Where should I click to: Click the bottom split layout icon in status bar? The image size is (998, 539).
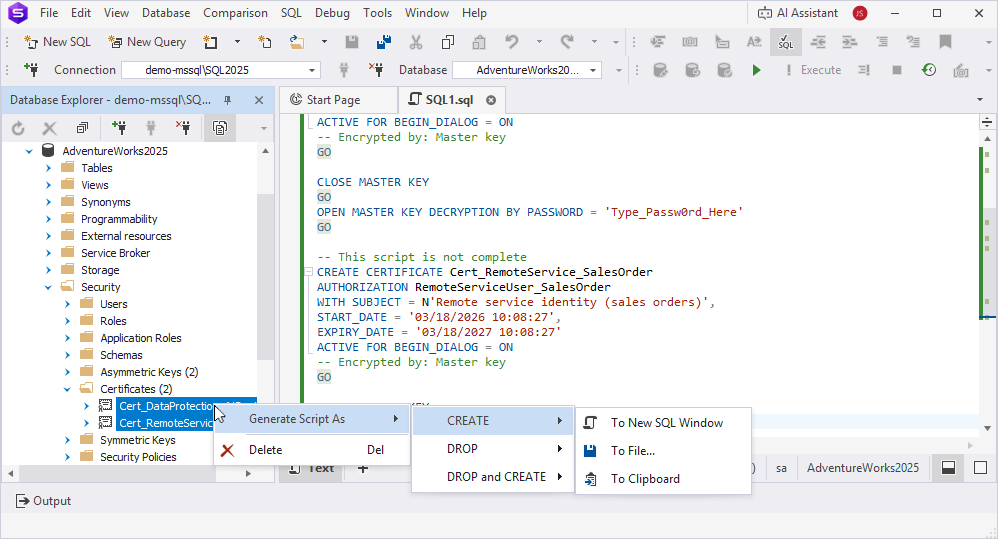click(948, 468)
